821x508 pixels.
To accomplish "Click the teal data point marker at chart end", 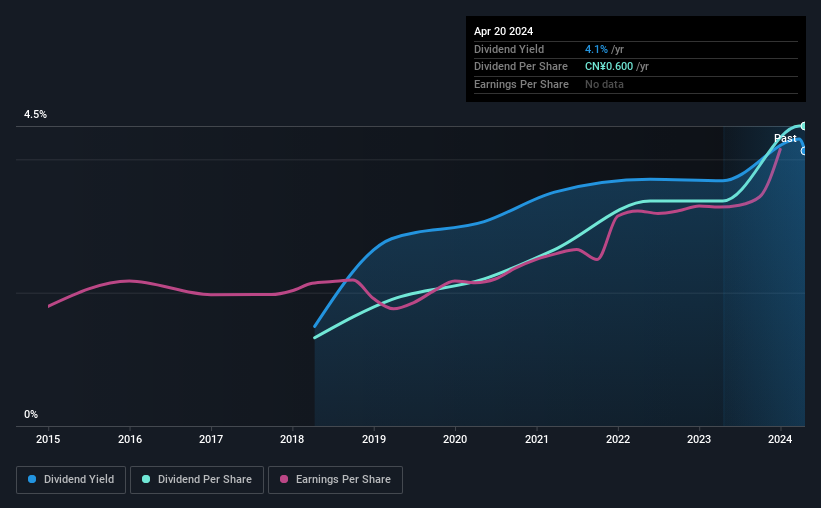I will [x=804, y=126].
